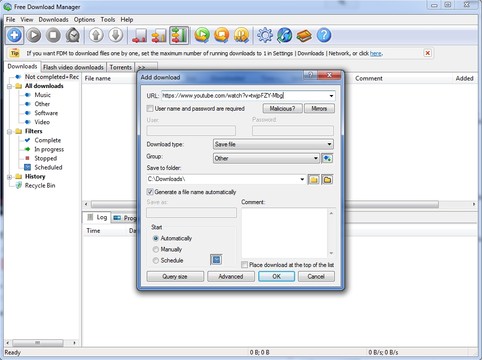Click inside the Comment text box

(285, 233)
